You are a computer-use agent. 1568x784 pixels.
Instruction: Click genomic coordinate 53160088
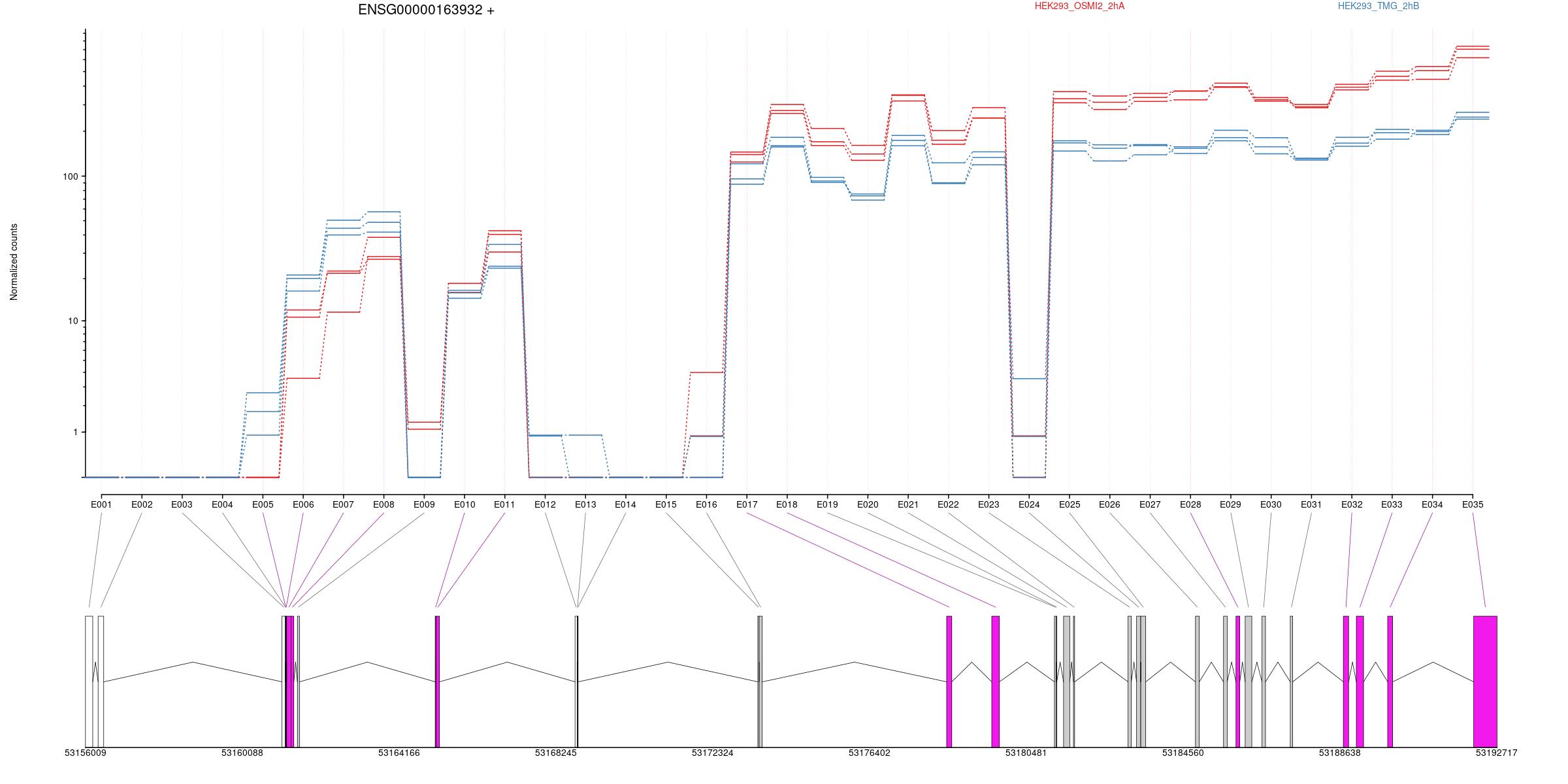click(242, 753)
